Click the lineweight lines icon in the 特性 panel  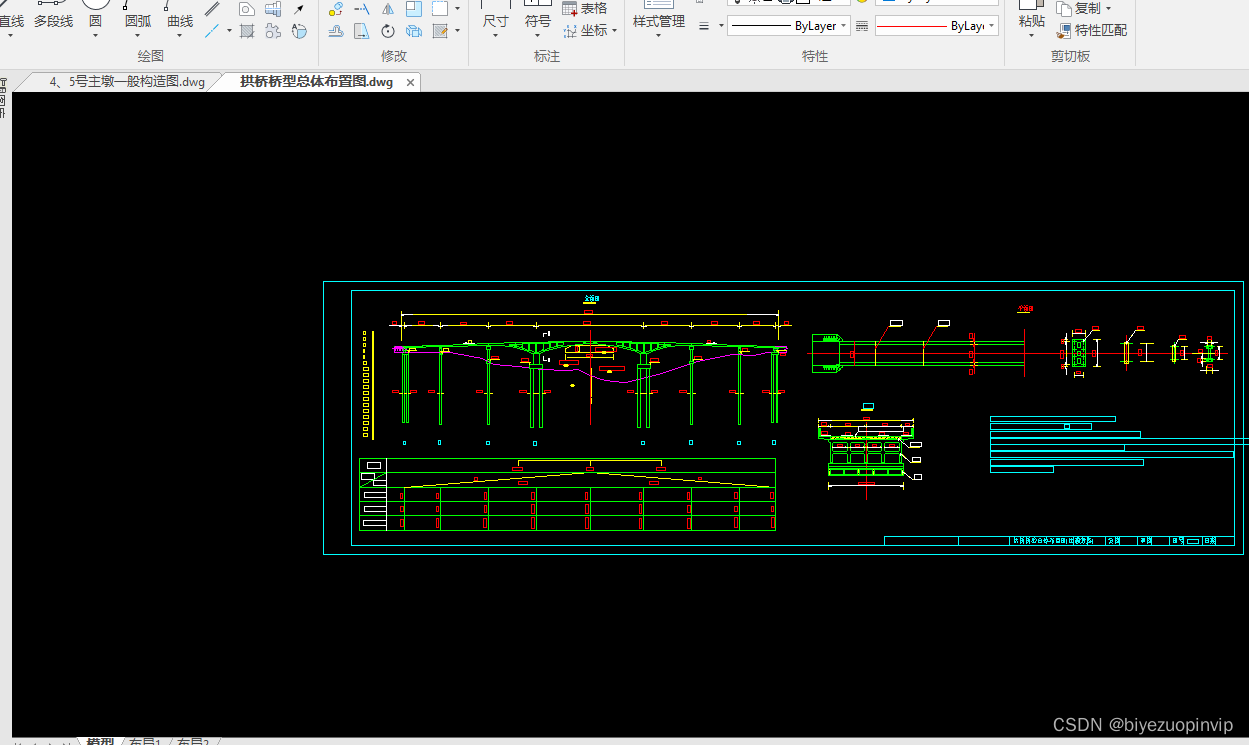704,26
